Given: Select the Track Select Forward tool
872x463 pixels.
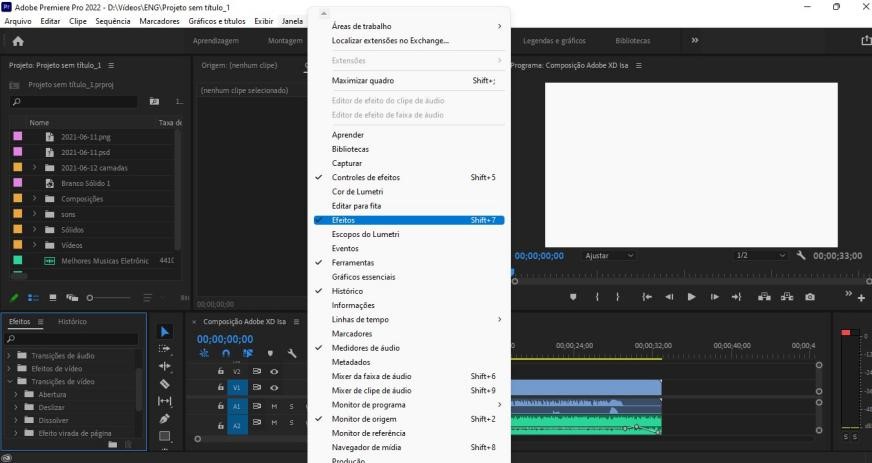Looking at the screenshot, I should click(x=165, y=349).
